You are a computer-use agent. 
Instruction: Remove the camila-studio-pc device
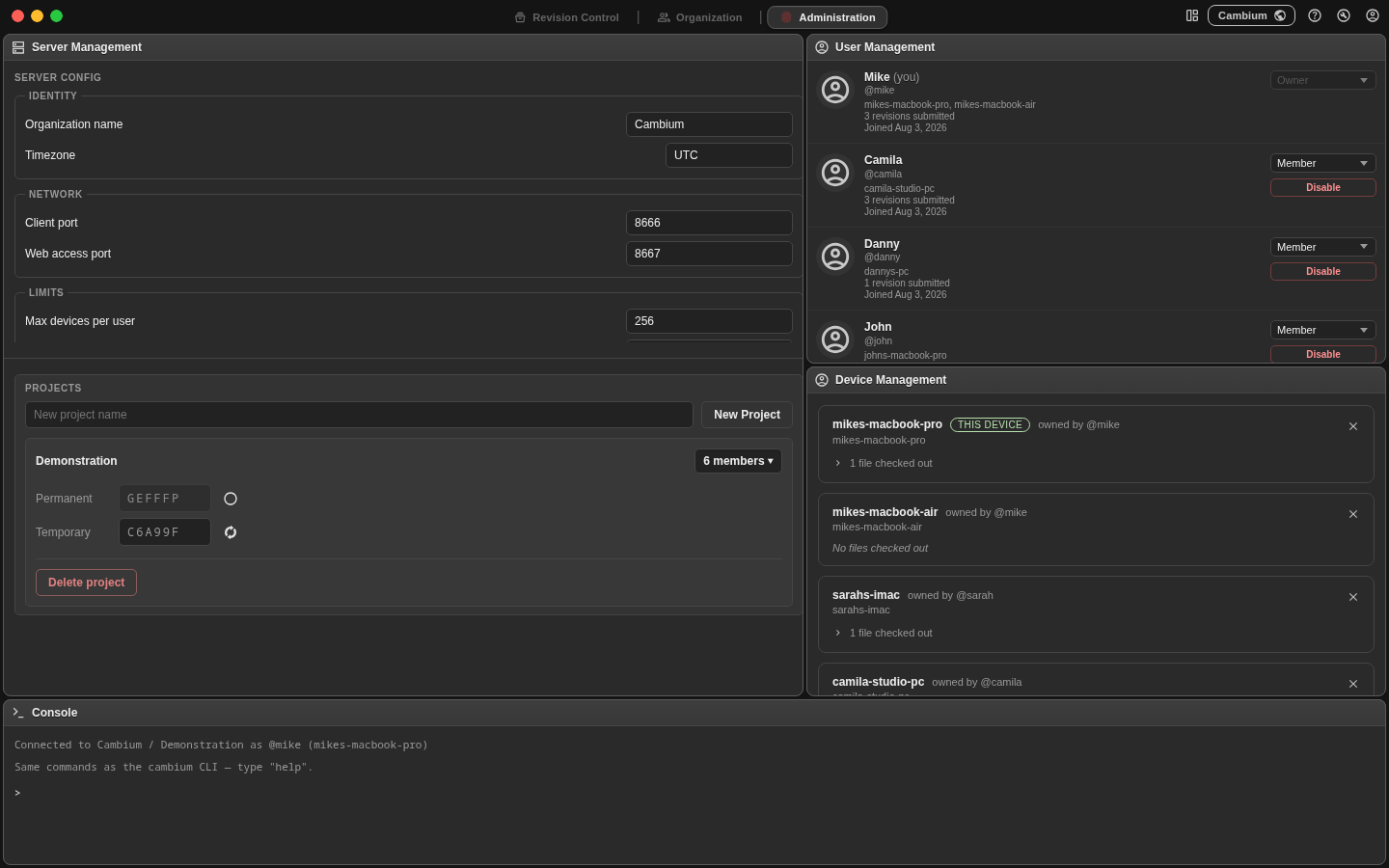coord(1353,684)
